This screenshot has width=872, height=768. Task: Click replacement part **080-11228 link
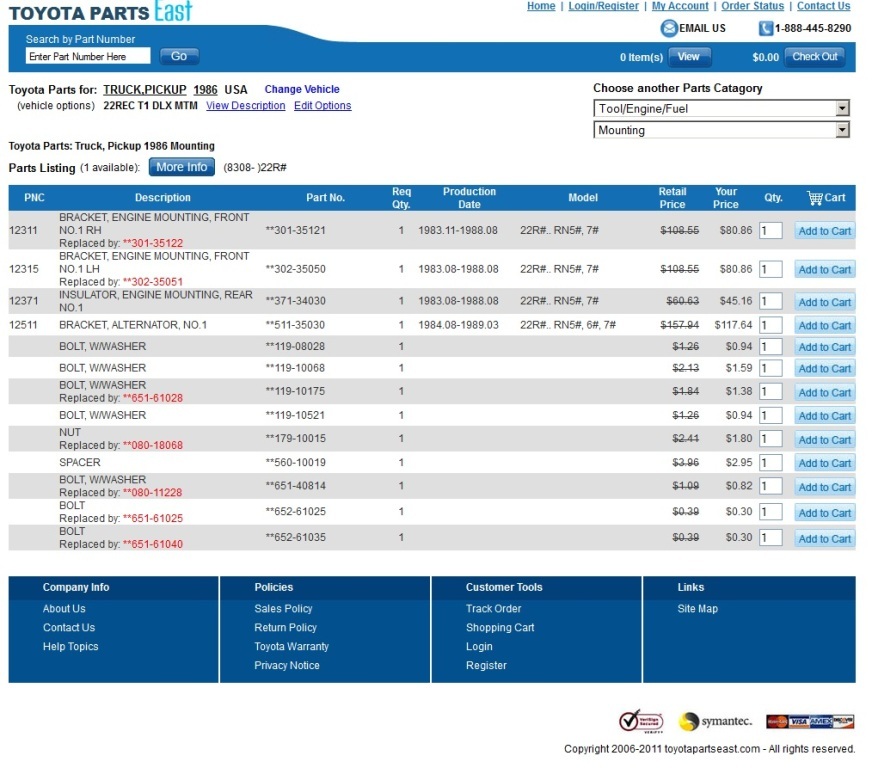coord(153,493)
